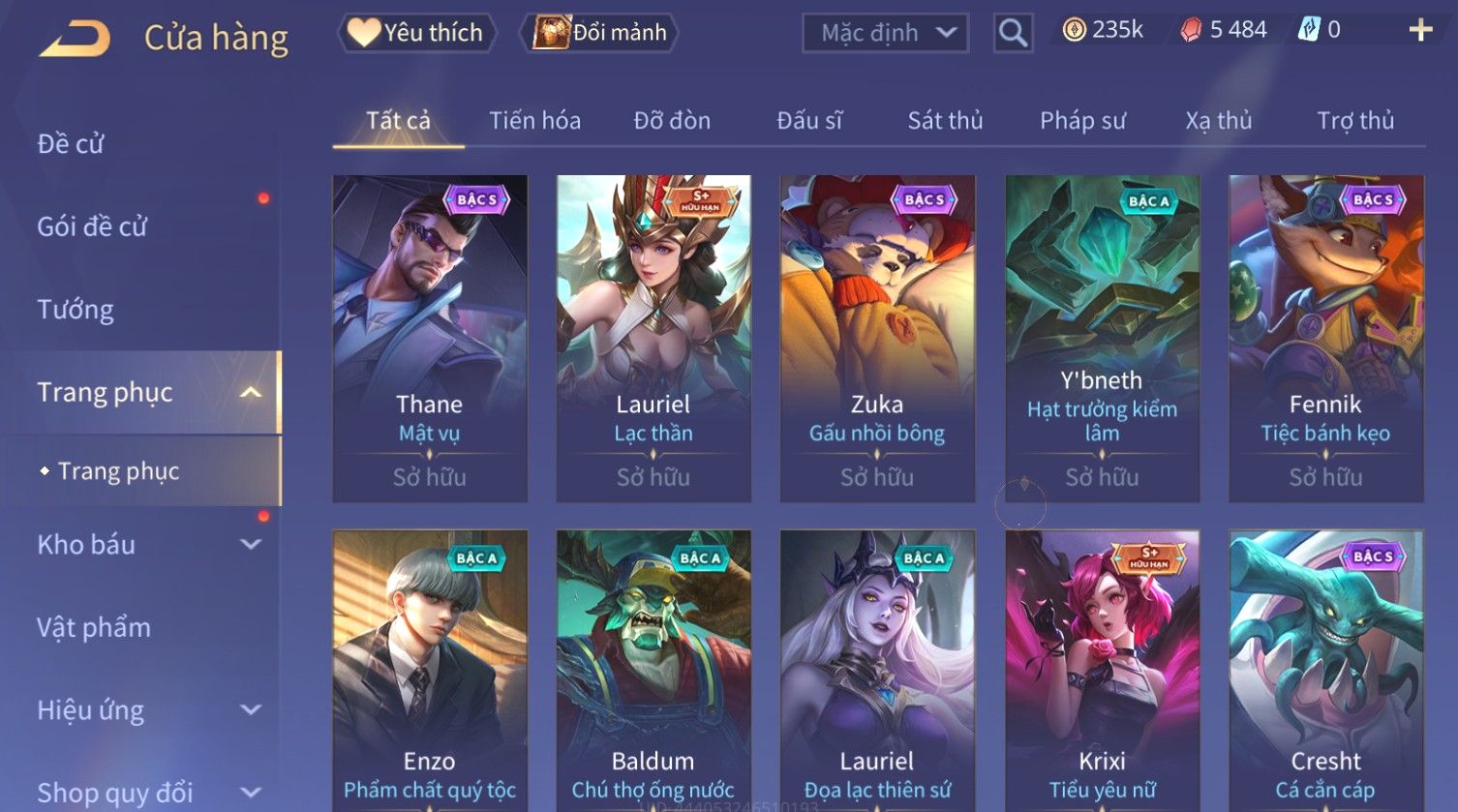Viewport: 1458px width, 812px height.
Task: Switch to the Sát thủ tab
Action: [x=945, y=120]
